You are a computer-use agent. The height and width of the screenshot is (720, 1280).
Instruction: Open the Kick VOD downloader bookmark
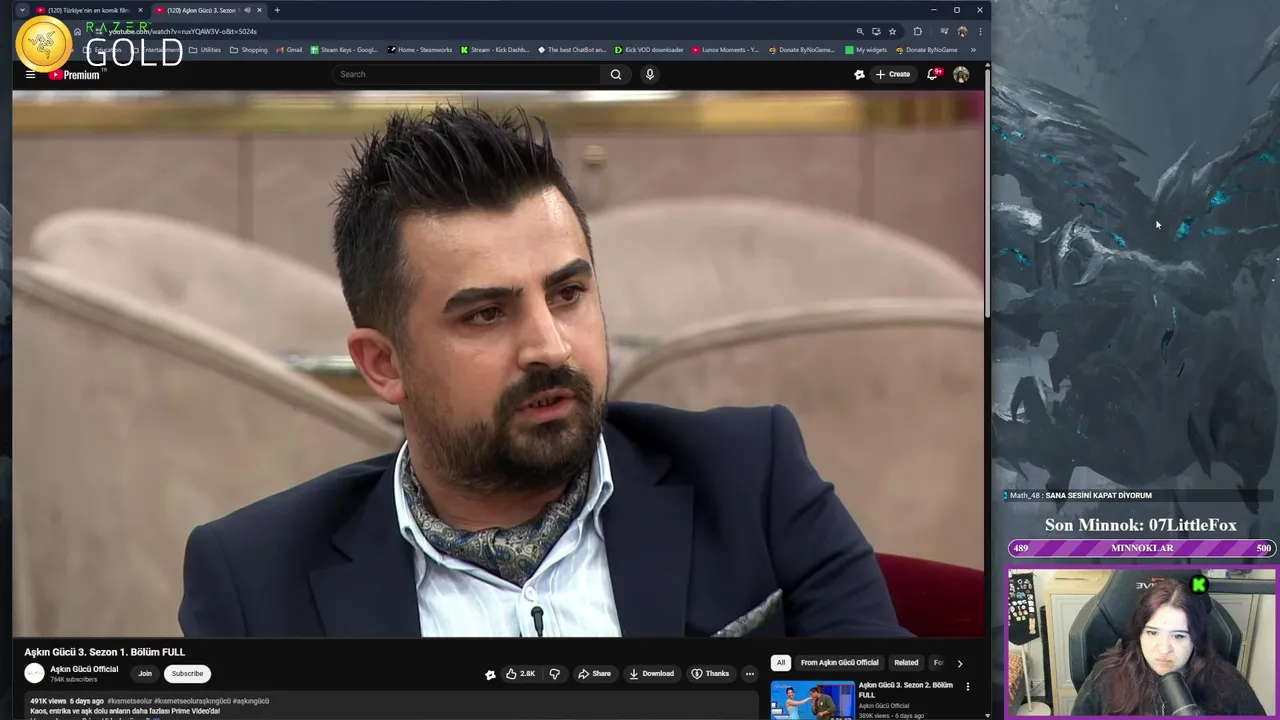click(x=649, y=50)
